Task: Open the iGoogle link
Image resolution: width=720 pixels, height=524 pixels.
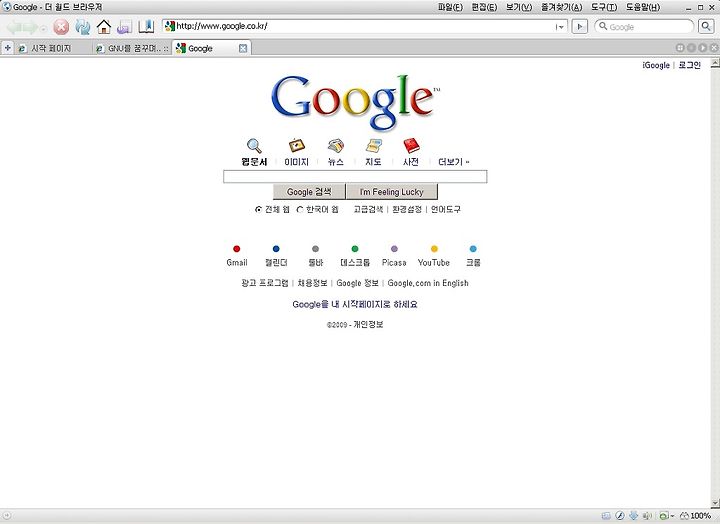Action: tap(656, 65)
